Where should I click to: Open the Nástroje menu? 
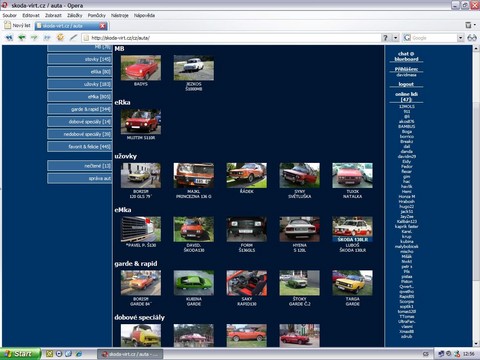click(120, 15)
